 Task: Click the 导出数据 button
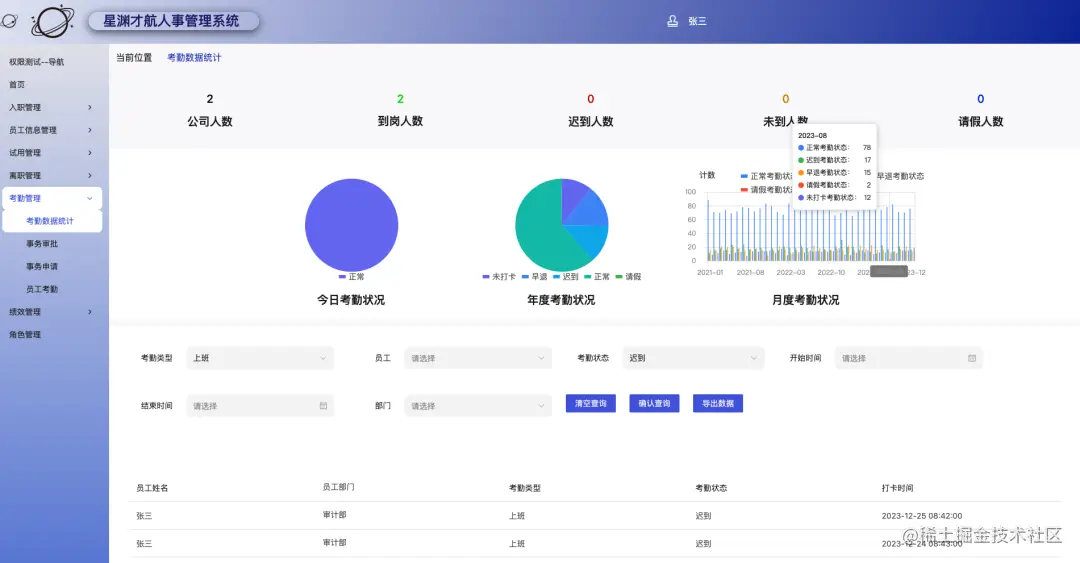click(x=718, y=404)
